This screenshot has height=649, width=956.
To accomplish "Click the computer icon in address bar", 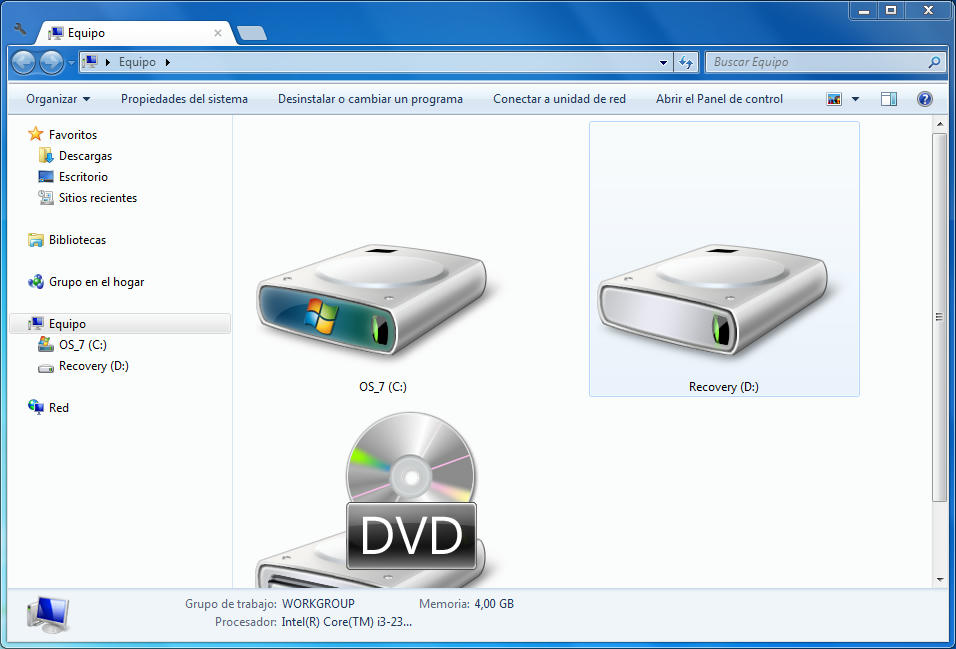I will coord(90,62).
